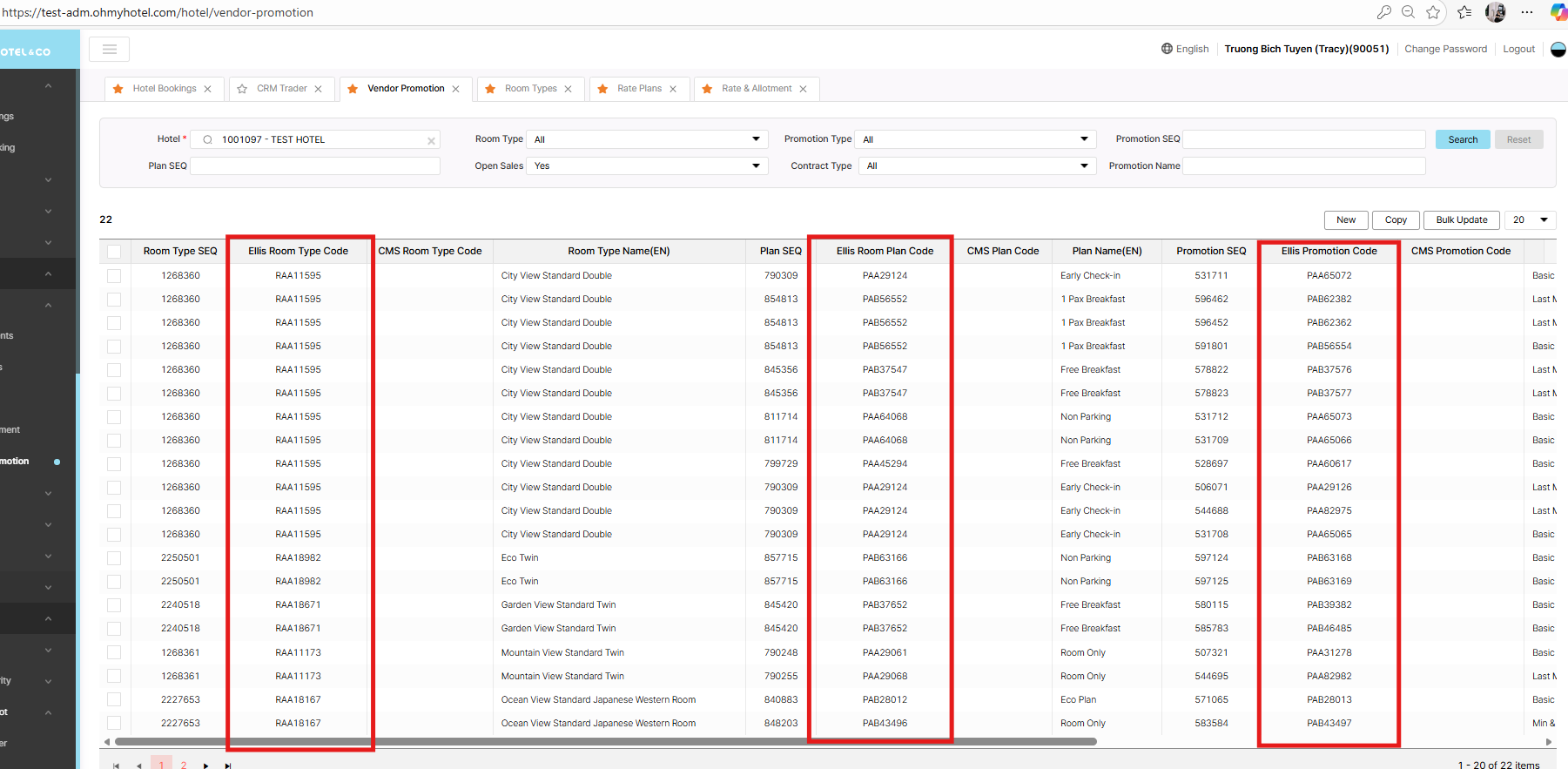Go to next page arrow in pagination

pos(206,766)
